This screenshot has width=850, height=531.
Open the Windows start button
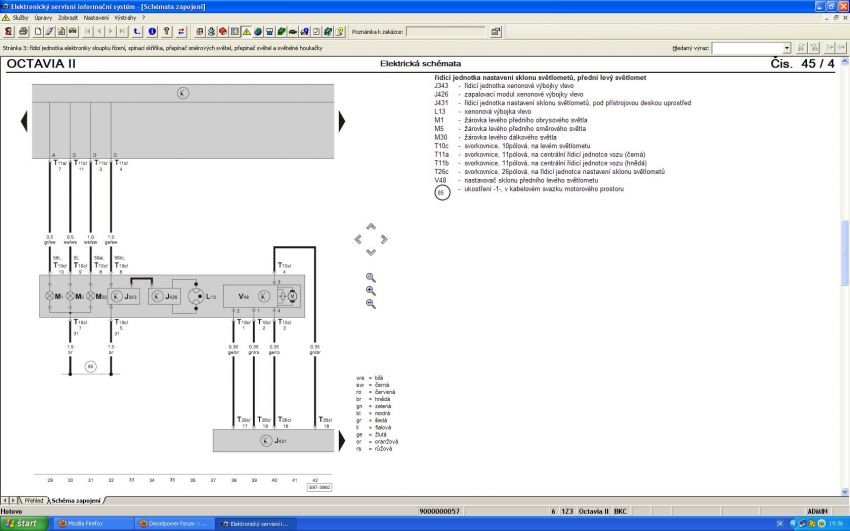24,523
